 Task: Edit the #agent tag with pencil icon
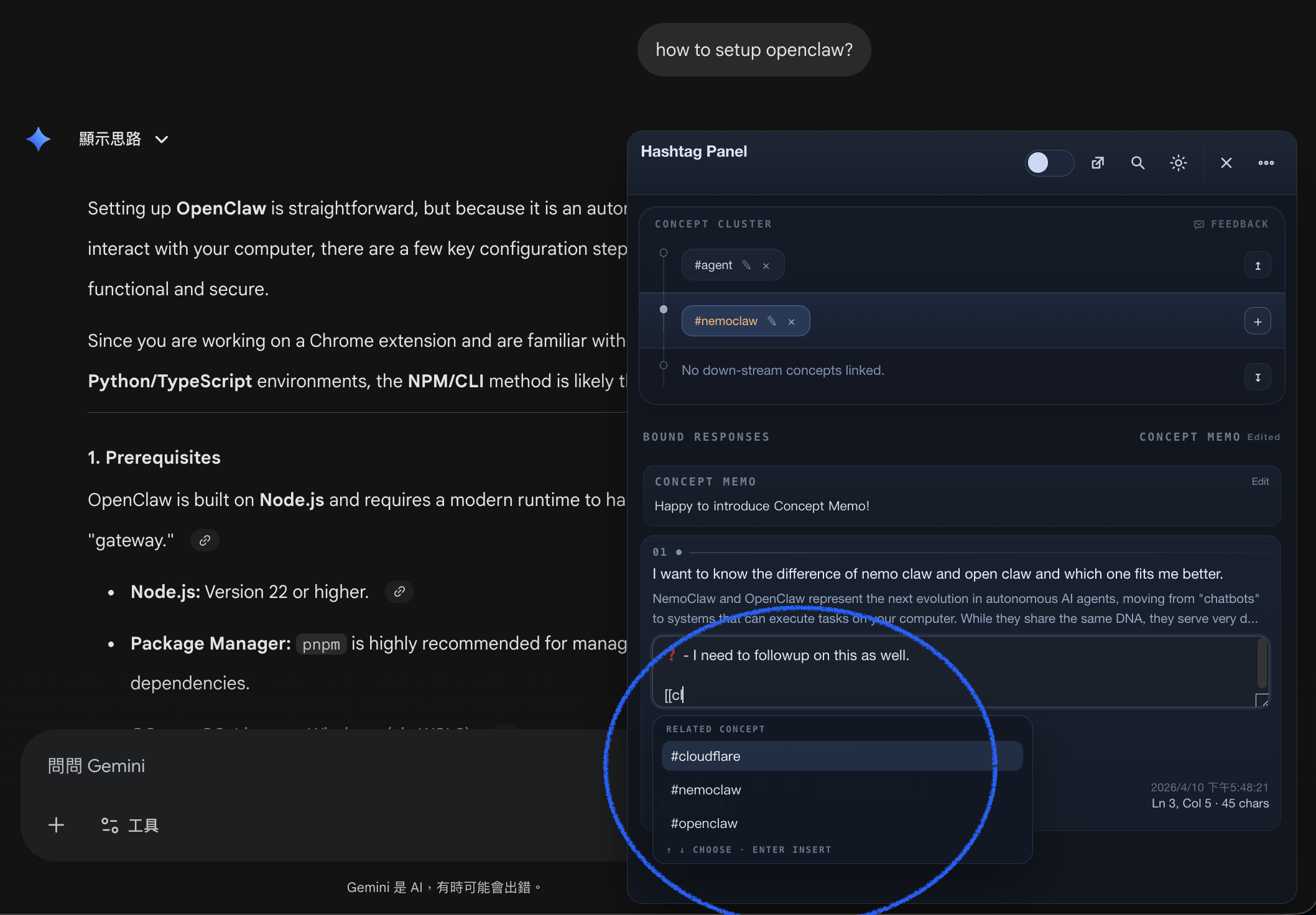[x=746, y=265]
